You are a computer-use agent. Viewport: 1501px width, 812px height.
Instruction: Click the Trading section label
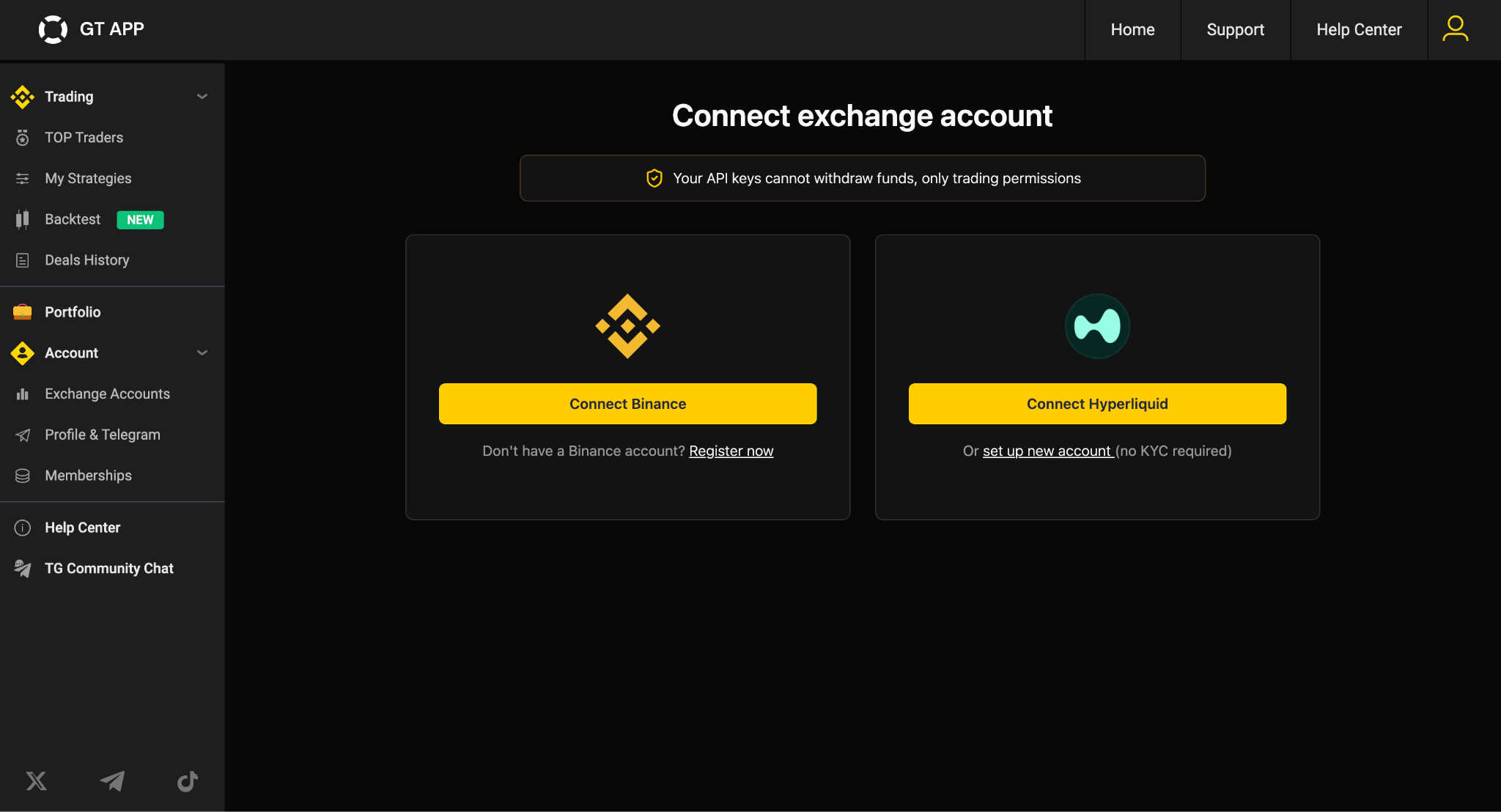(x=69, y=97)
